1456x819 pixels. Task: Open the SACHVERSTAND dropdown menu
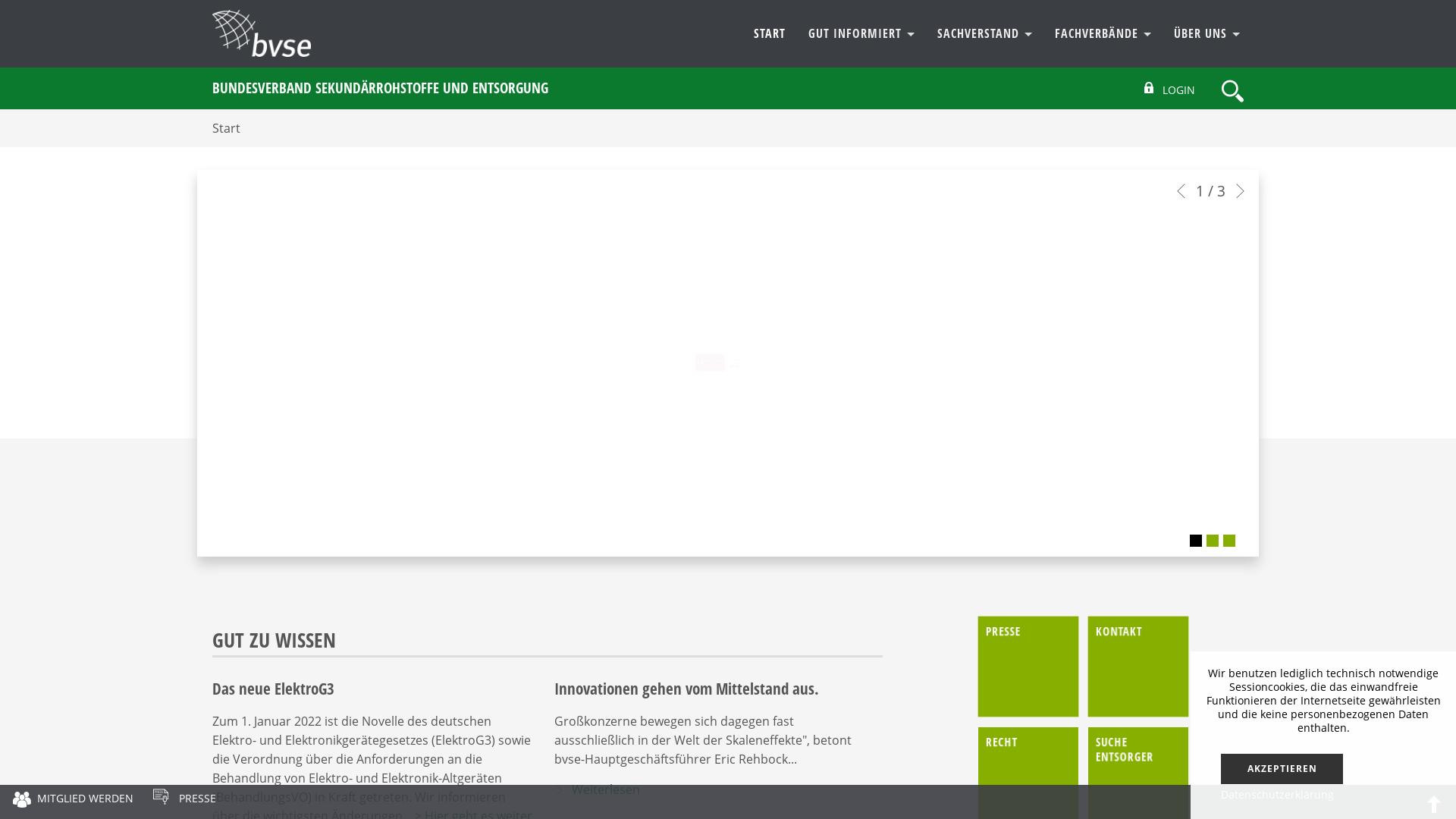978,33
